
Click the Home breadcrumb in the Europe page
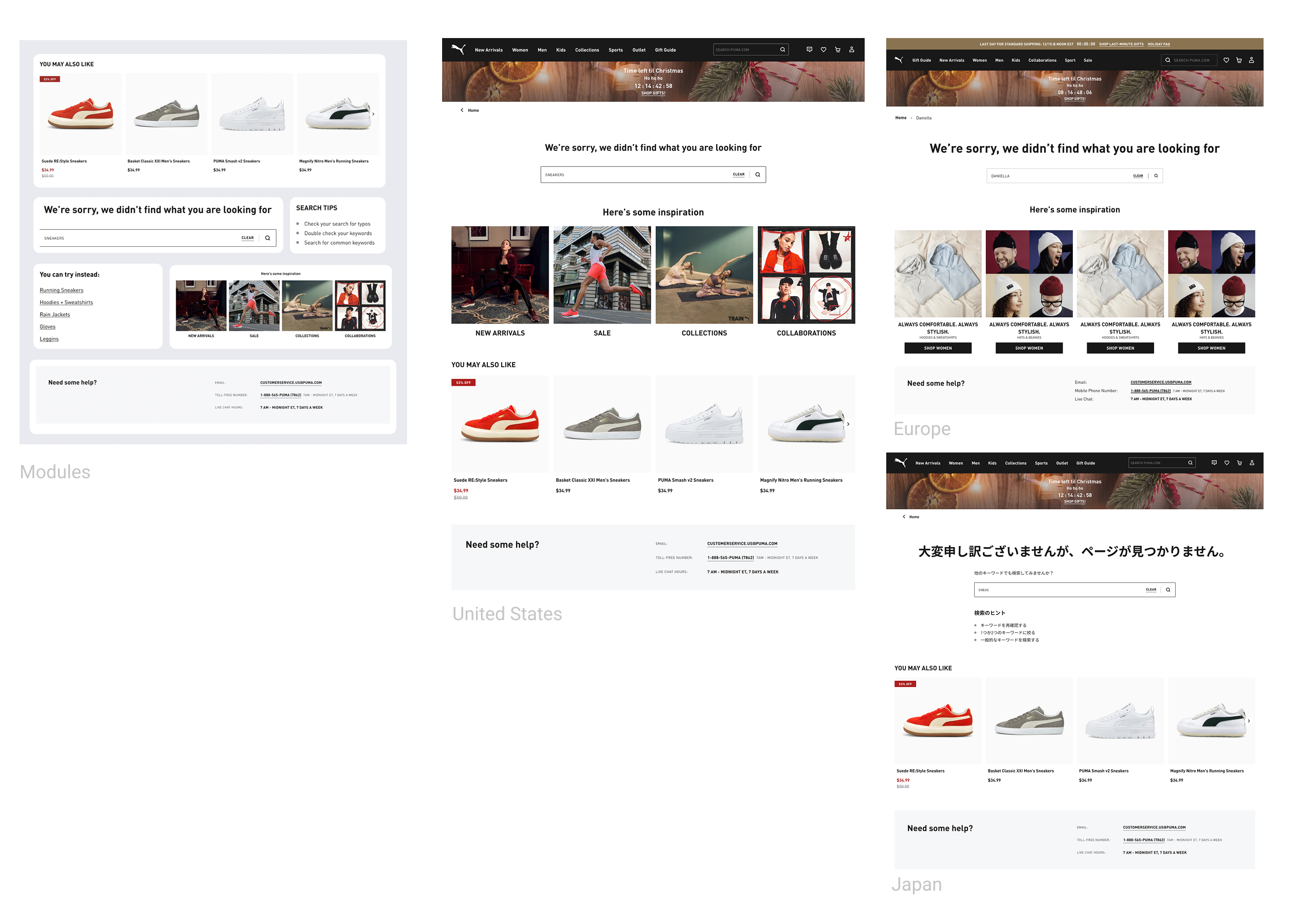[901, 118]
